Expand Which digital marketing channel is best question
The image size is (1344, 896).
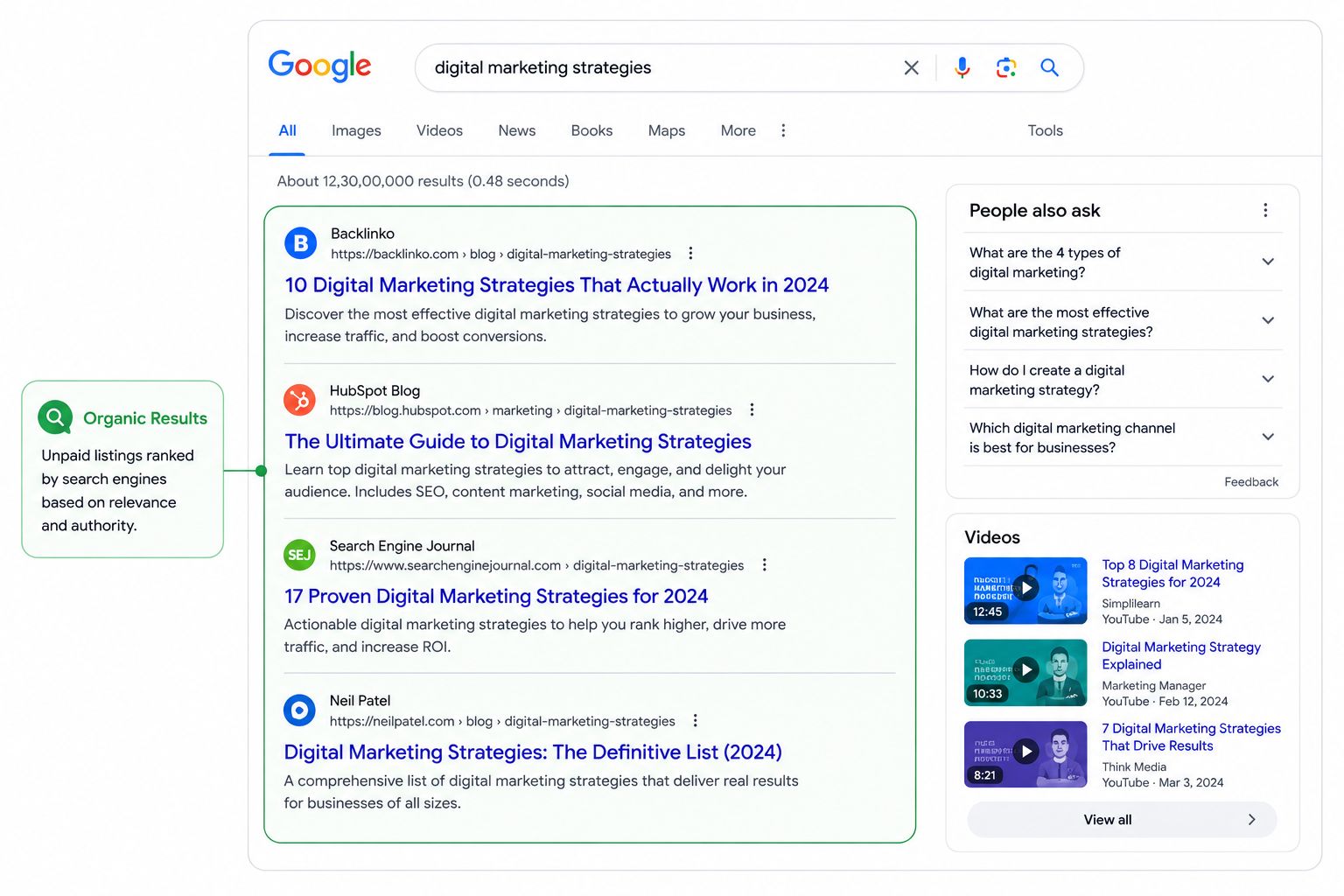click(1123, 437)
